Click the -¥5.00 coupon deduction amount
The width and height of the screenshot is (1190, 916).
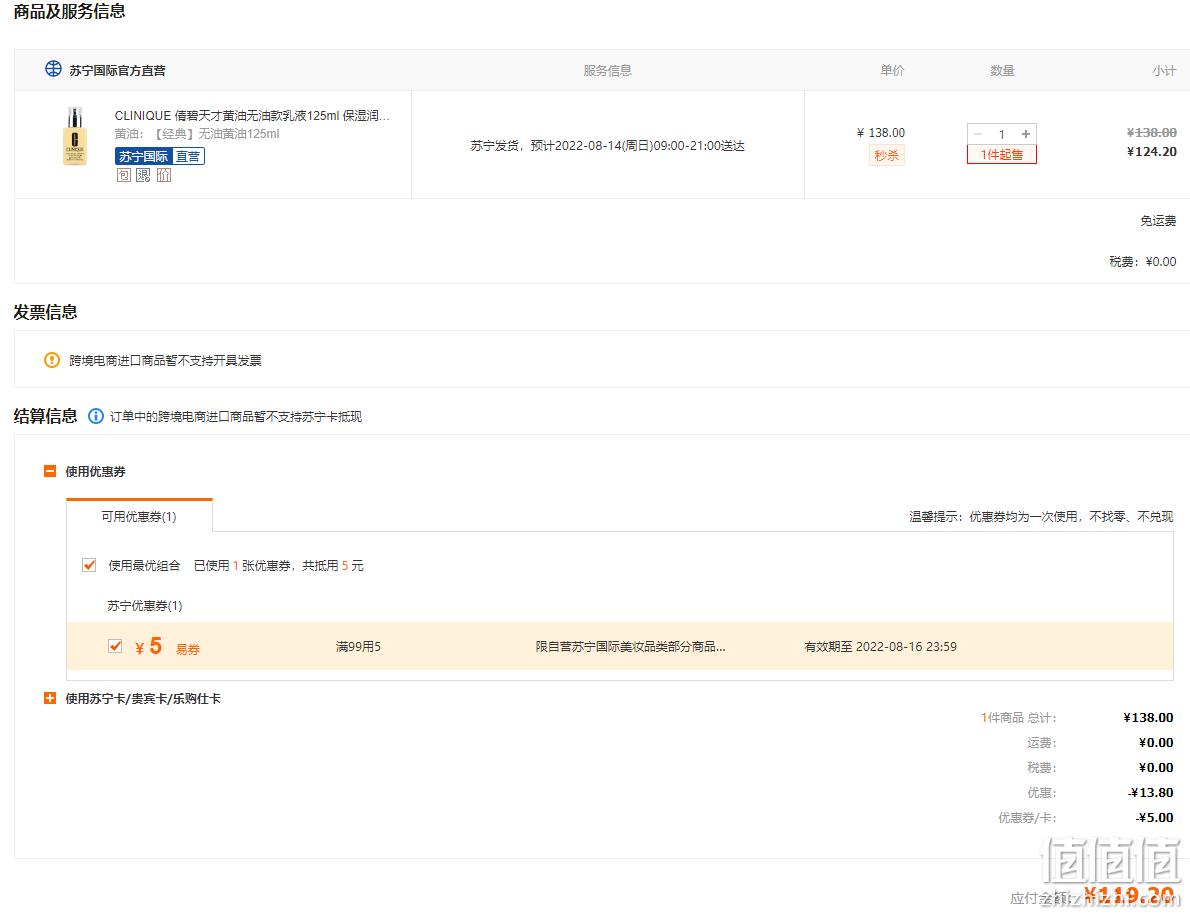(1154, 817)
